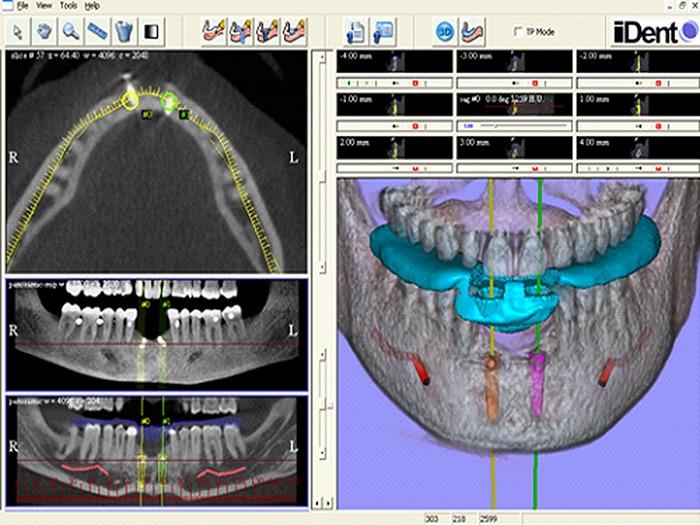Open the Help menu
The height and width of the screenshot is (525, 700).
92,6
